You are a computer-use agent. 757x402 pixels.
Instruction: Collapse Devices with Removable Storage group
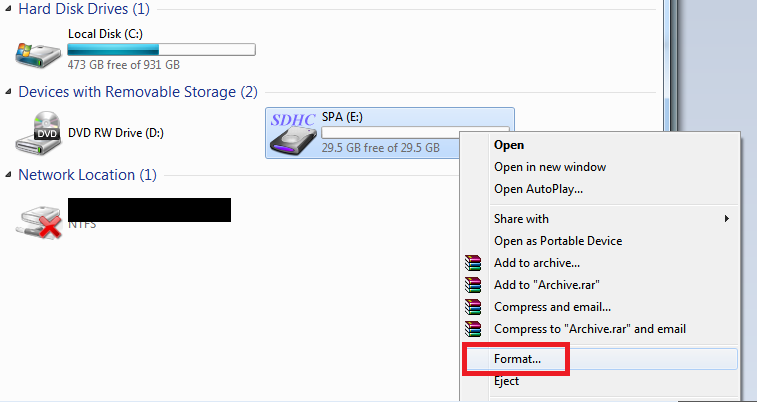coord(9,92)
